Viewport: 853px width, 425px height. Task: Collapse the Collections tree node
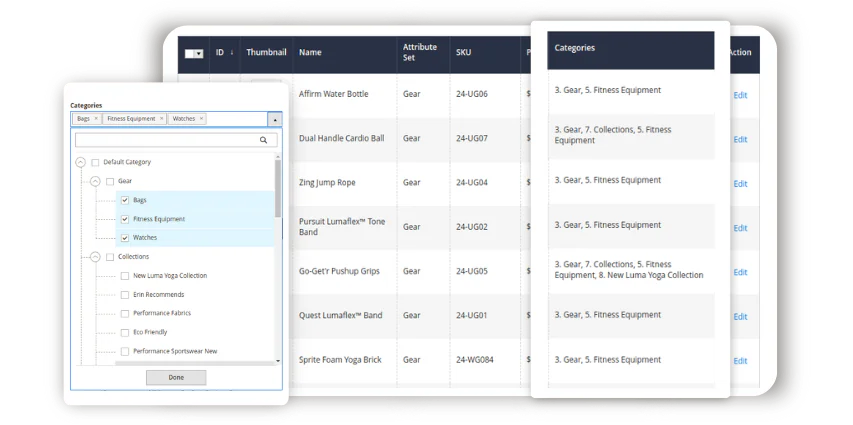tap(95, 257)
